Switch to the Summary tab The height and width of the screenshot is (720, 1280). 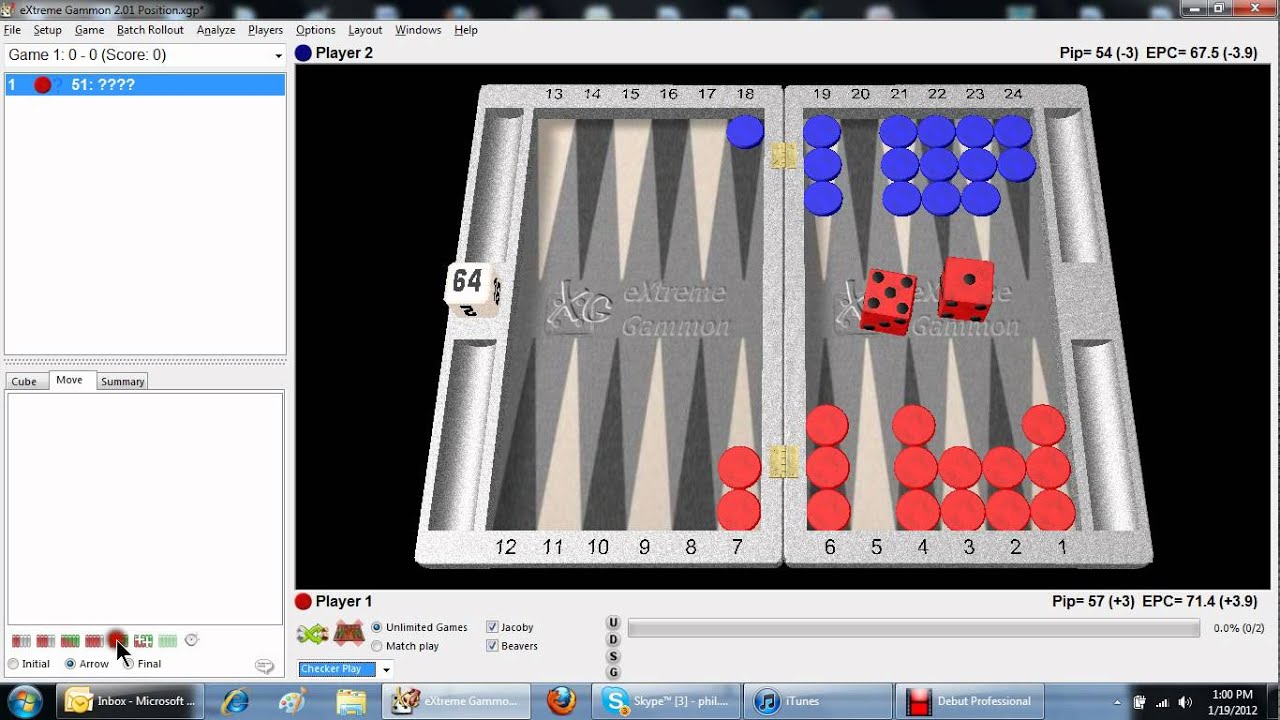122,381
